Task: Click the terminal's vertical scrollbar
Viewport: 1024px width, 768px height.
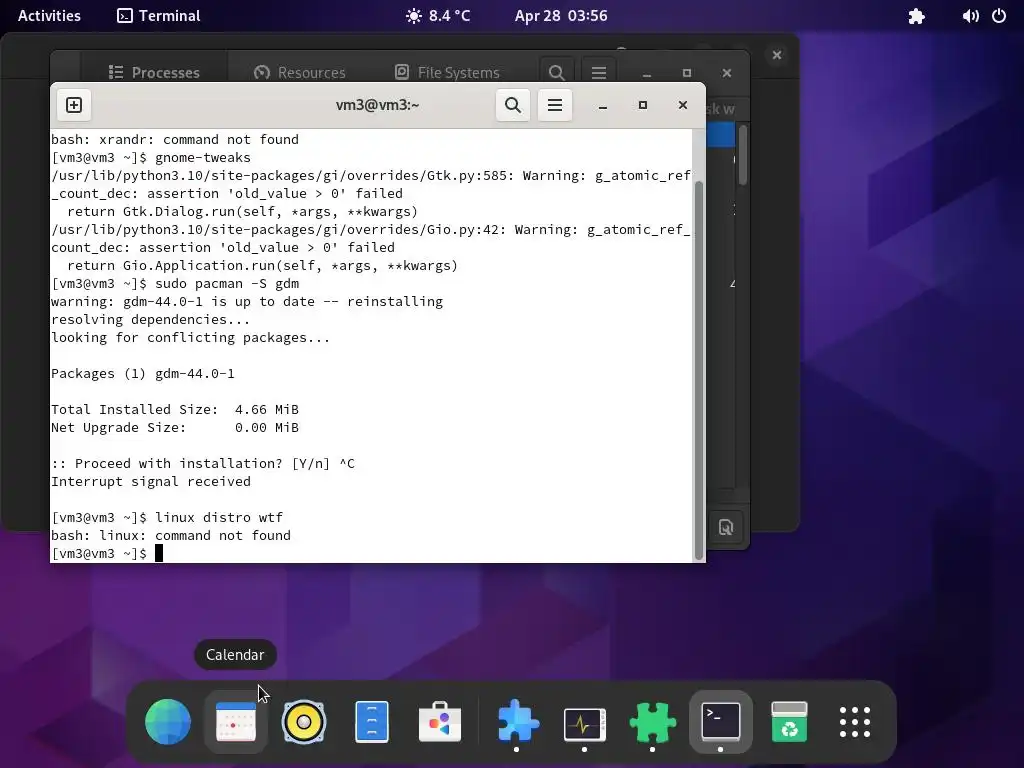Action: pyautogui.click(x=699, y=370)
